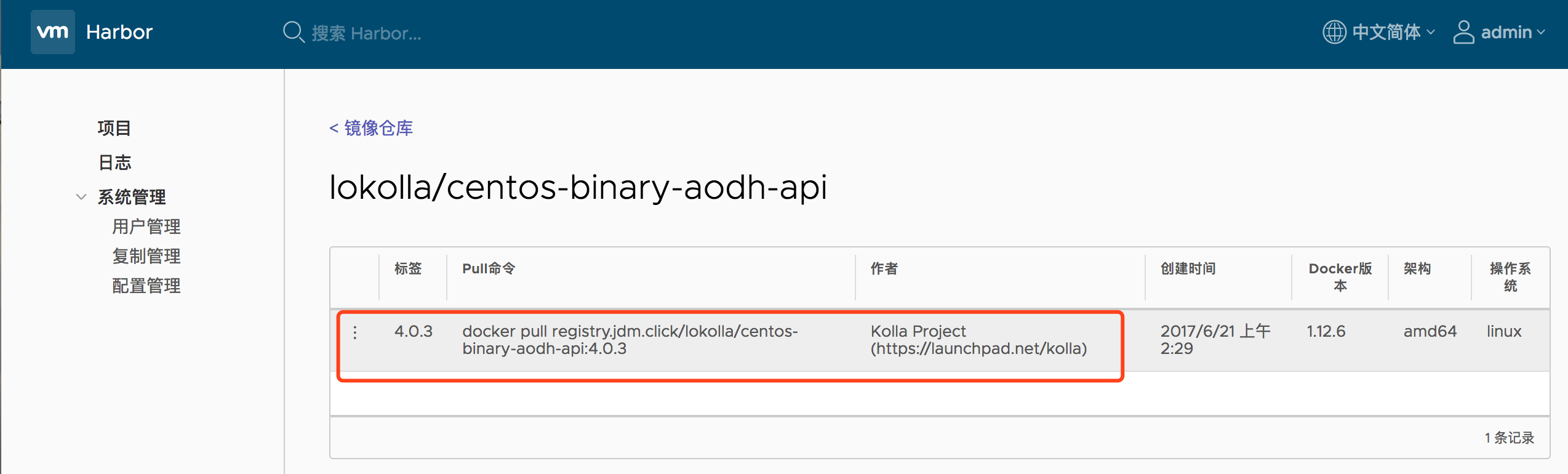The image size is (1568, 474).
Task: Open 用户管理 submenu item
Action: click(x=146, y=227)
